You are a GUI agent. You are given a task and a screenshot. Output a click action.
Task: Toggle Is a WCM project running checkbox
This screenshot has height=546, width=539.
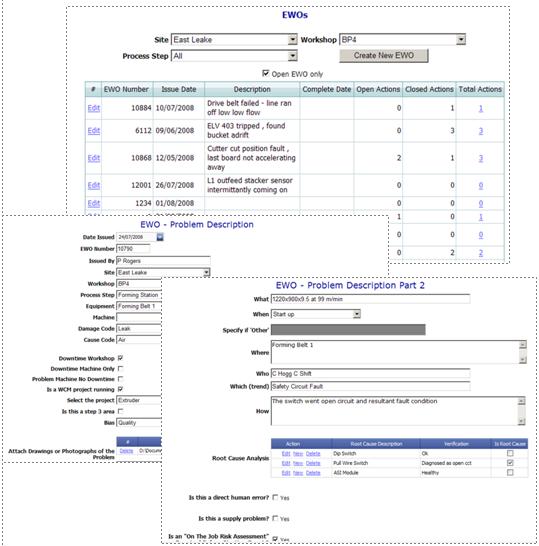120,389
